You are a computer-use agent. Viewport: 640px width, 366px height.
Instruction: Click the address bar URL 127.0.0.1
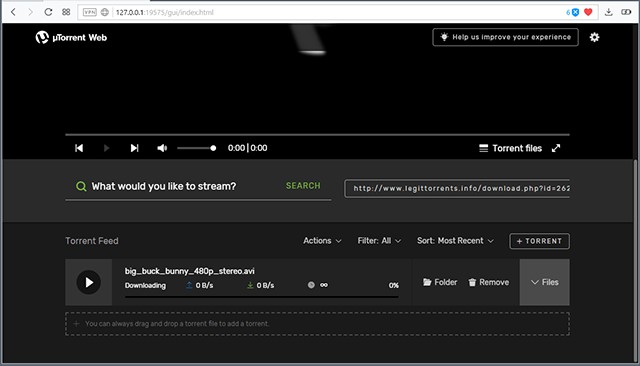pos(164,12)
